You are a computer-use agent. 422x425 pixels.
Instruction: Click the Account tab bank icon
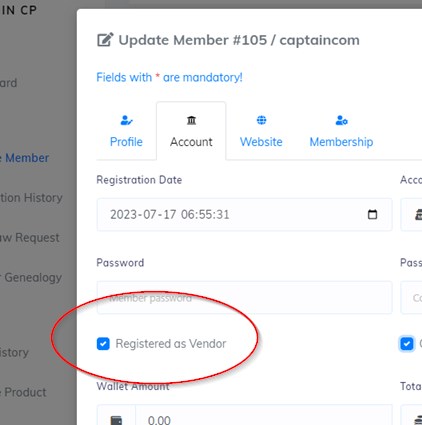191,120
